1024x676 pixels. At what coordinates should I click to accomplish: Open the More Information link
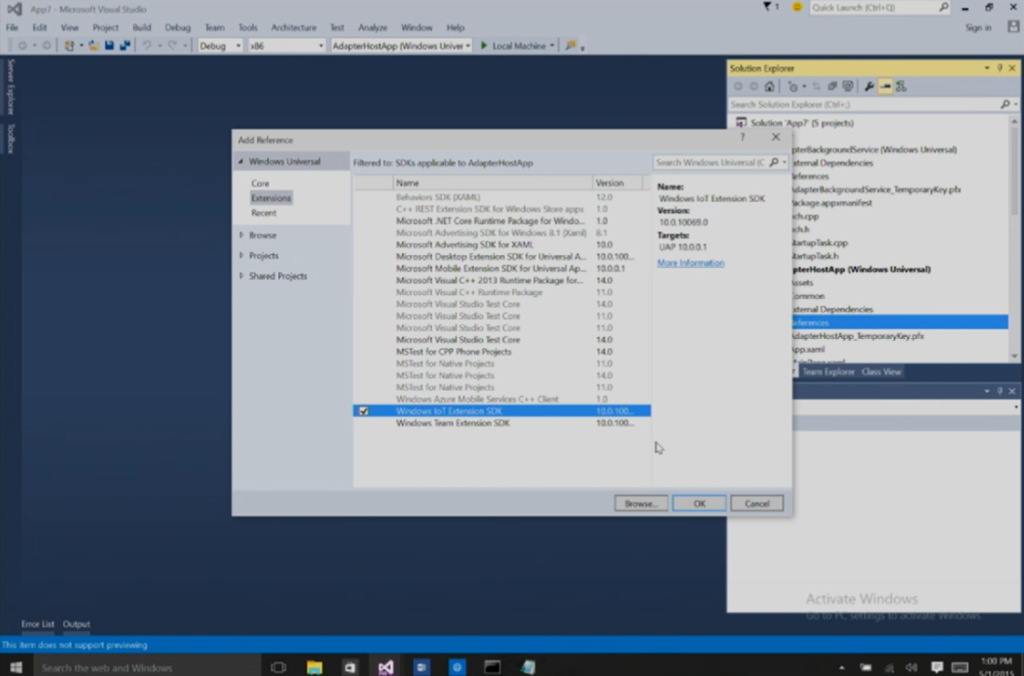pyautogui.click(x=690, y=263)
